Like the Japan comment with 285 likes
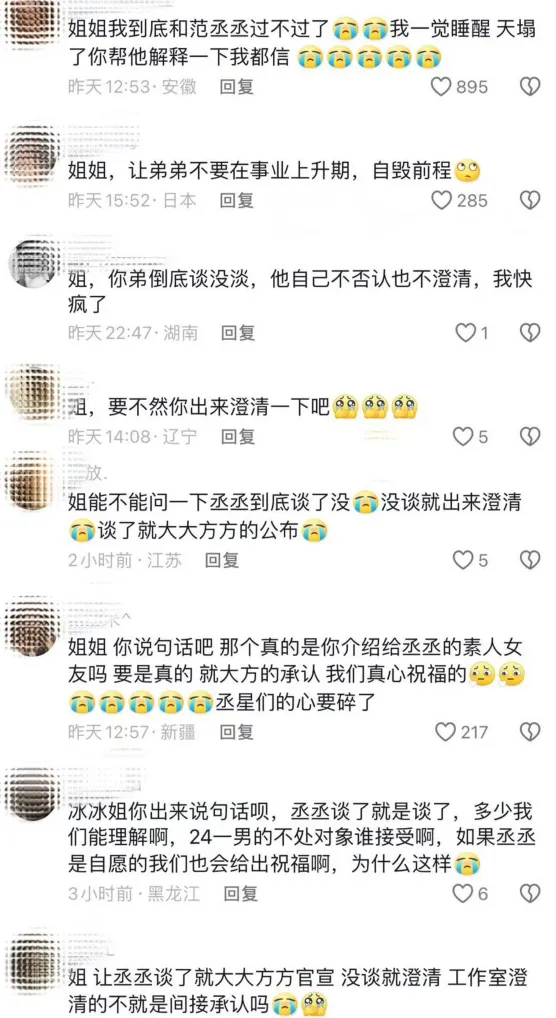 pos(441,201)
